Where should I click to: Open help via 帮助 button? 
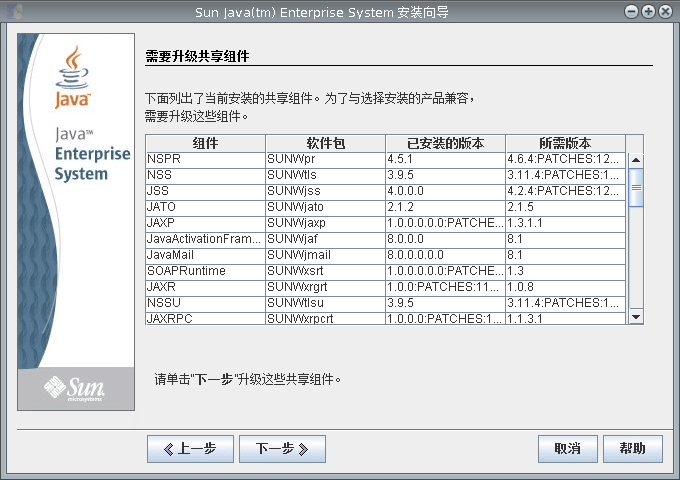click(x=633, y=449)
